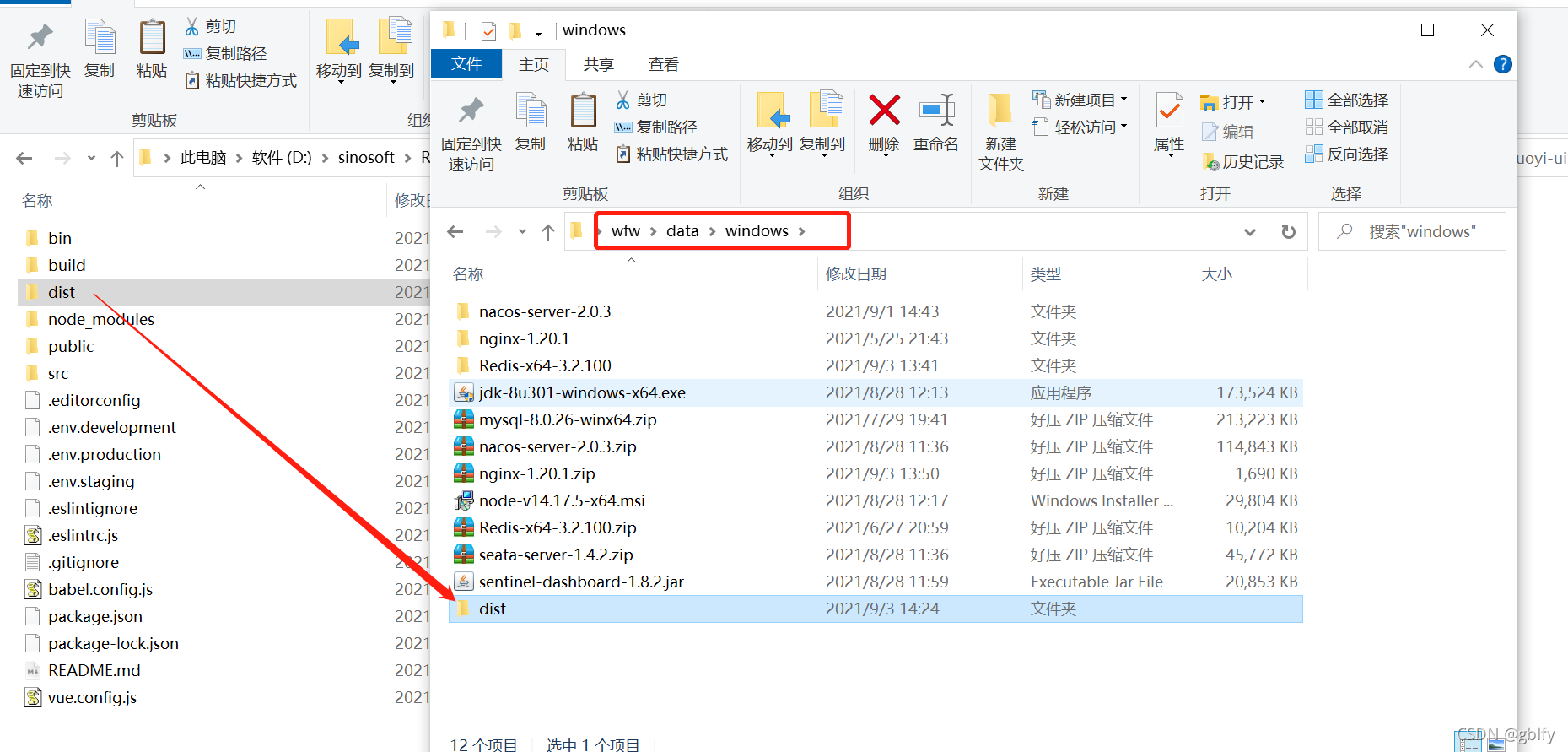This screenshot has height=752, width=1568.
Task: Click the quick access properties checkmark icon in title bar
Action: coord(488,31)
